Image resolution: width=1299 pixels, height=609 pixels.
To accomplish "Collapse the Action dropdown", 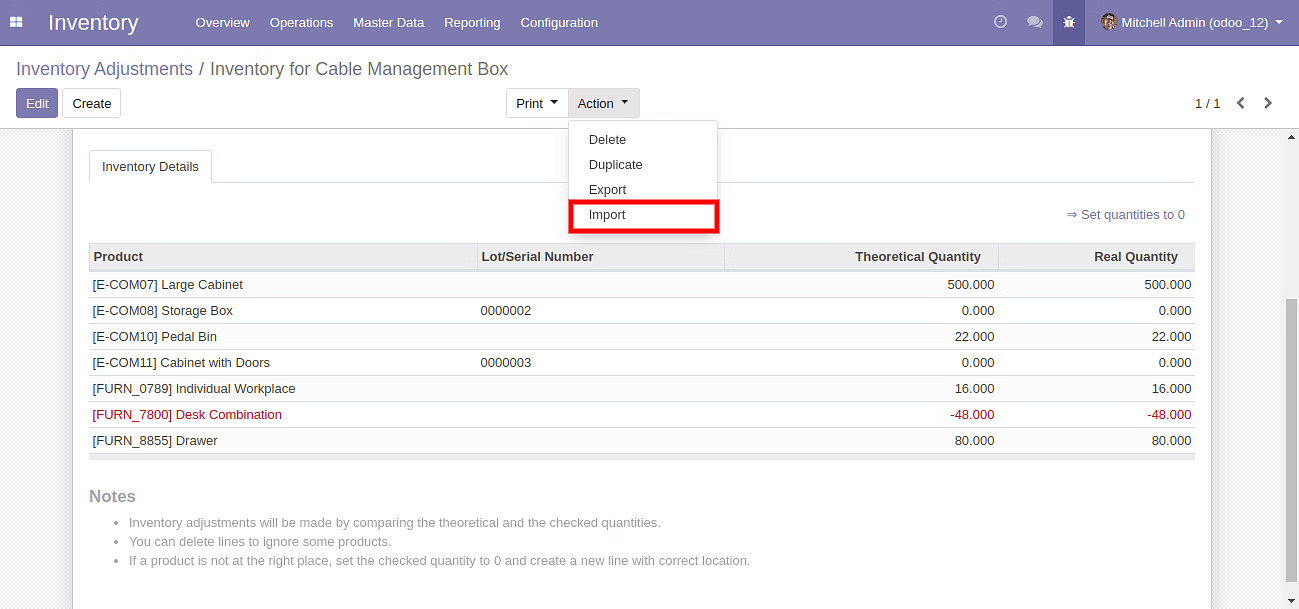I will click(x=603, y=103).
